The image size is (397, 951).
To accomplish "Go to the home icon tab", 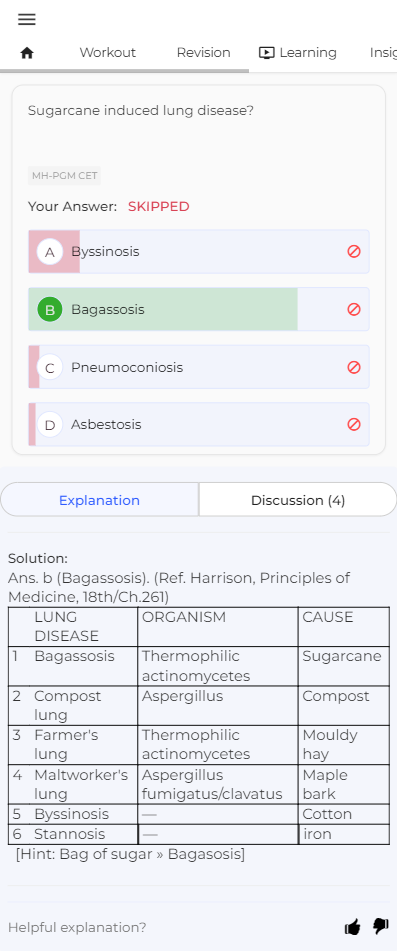I will click(x=27, y=53).
